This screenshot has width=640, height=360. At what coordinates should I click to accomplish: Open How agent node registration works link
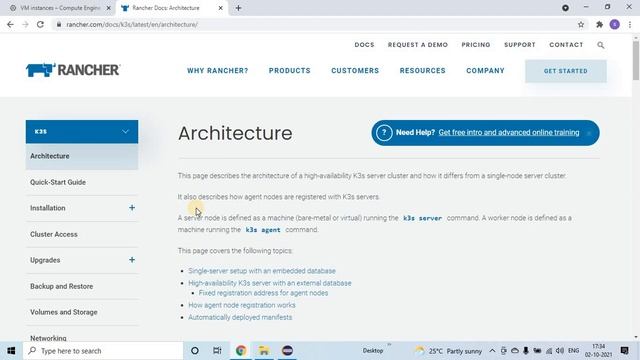click(242, 305)
